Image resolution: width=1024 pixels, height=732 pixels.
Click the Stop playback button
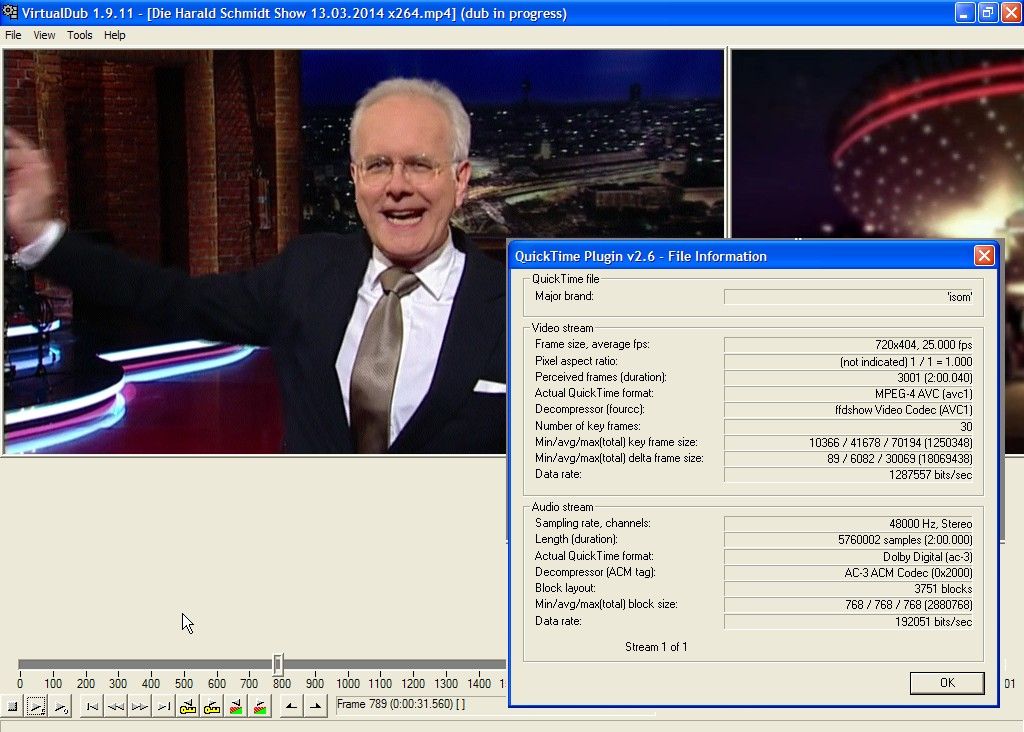[x=12, y=706]
